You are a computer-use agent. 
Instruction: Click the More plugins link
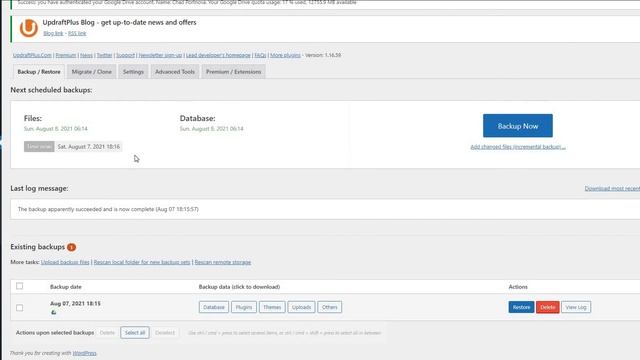285,55
